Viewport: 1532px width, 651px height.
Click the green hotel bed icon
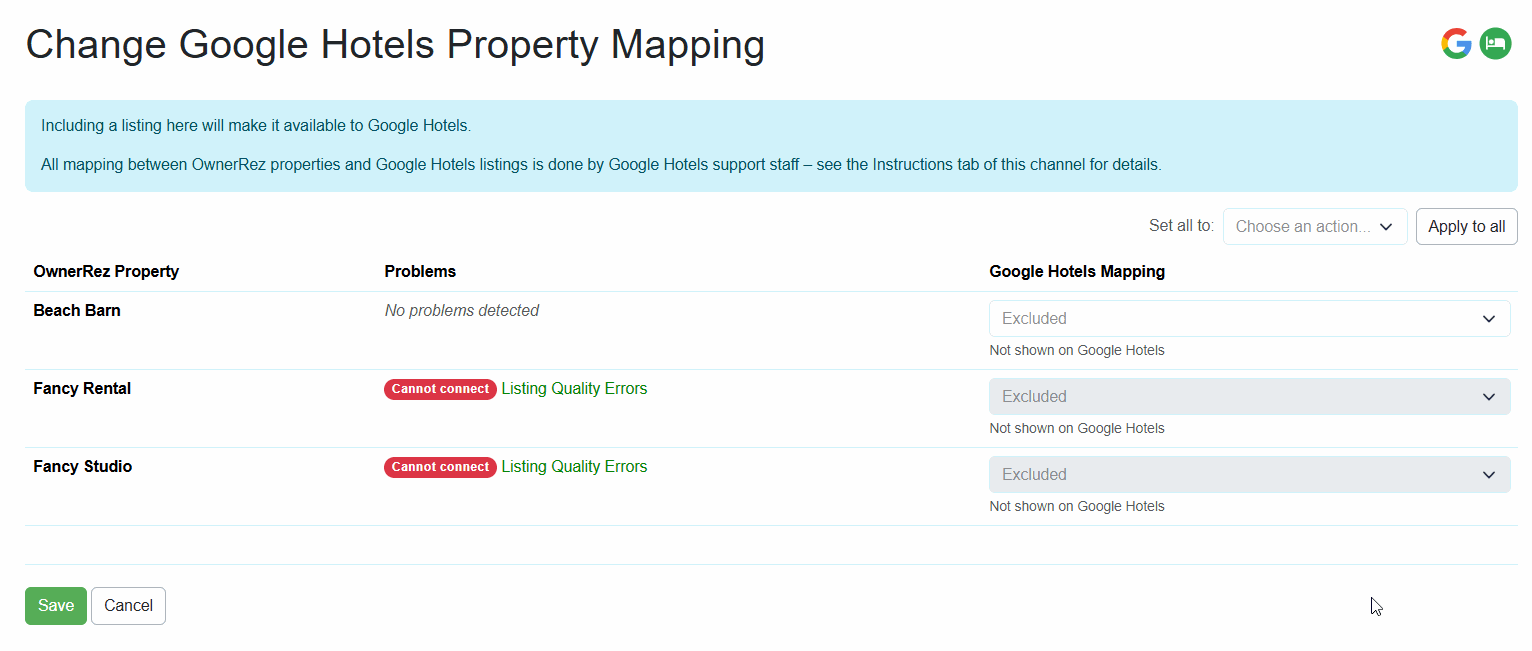[1495, 43]
